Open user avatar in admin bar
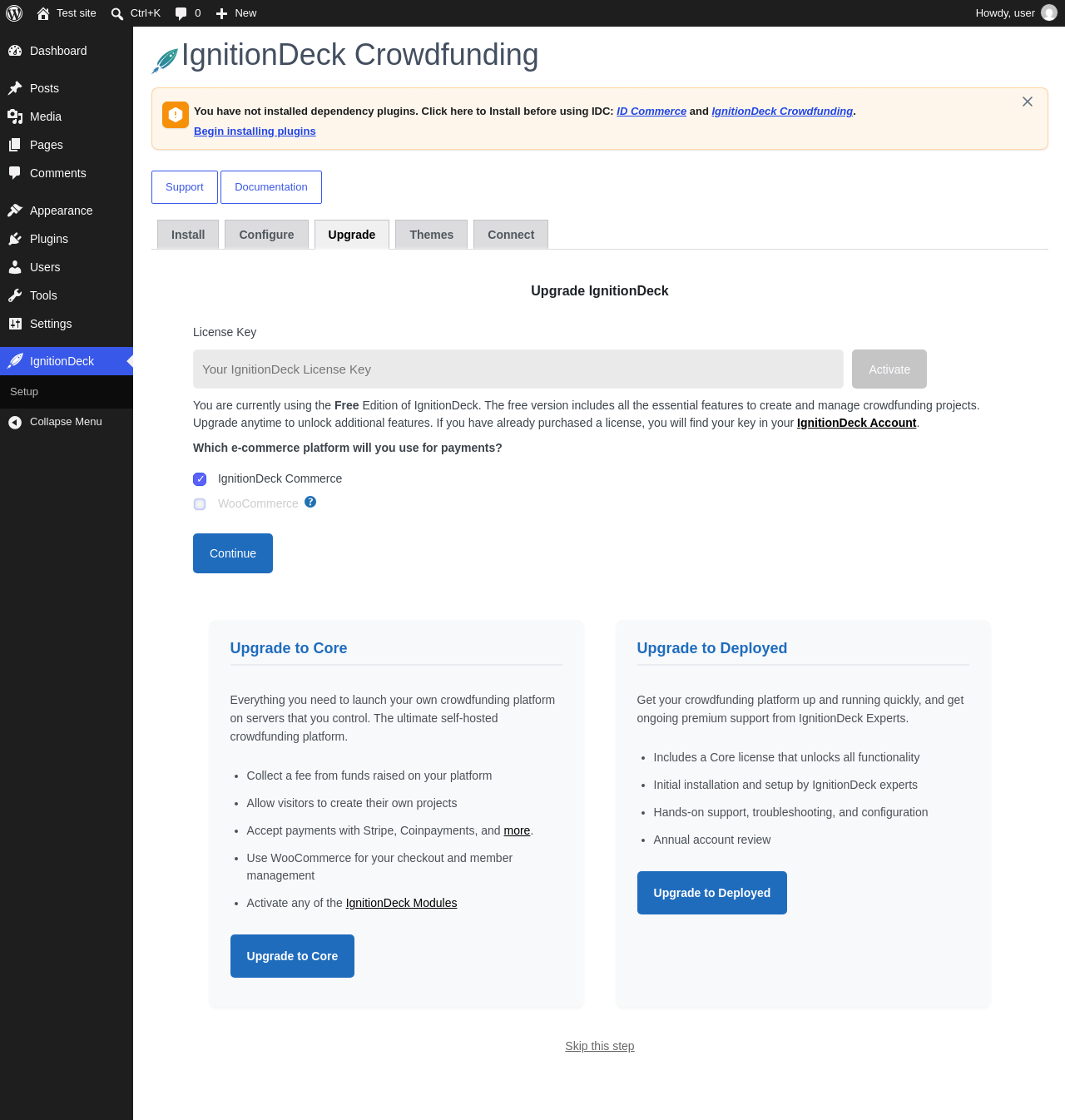Viewport: 1065px width, 1120px height. [1049, 13]
